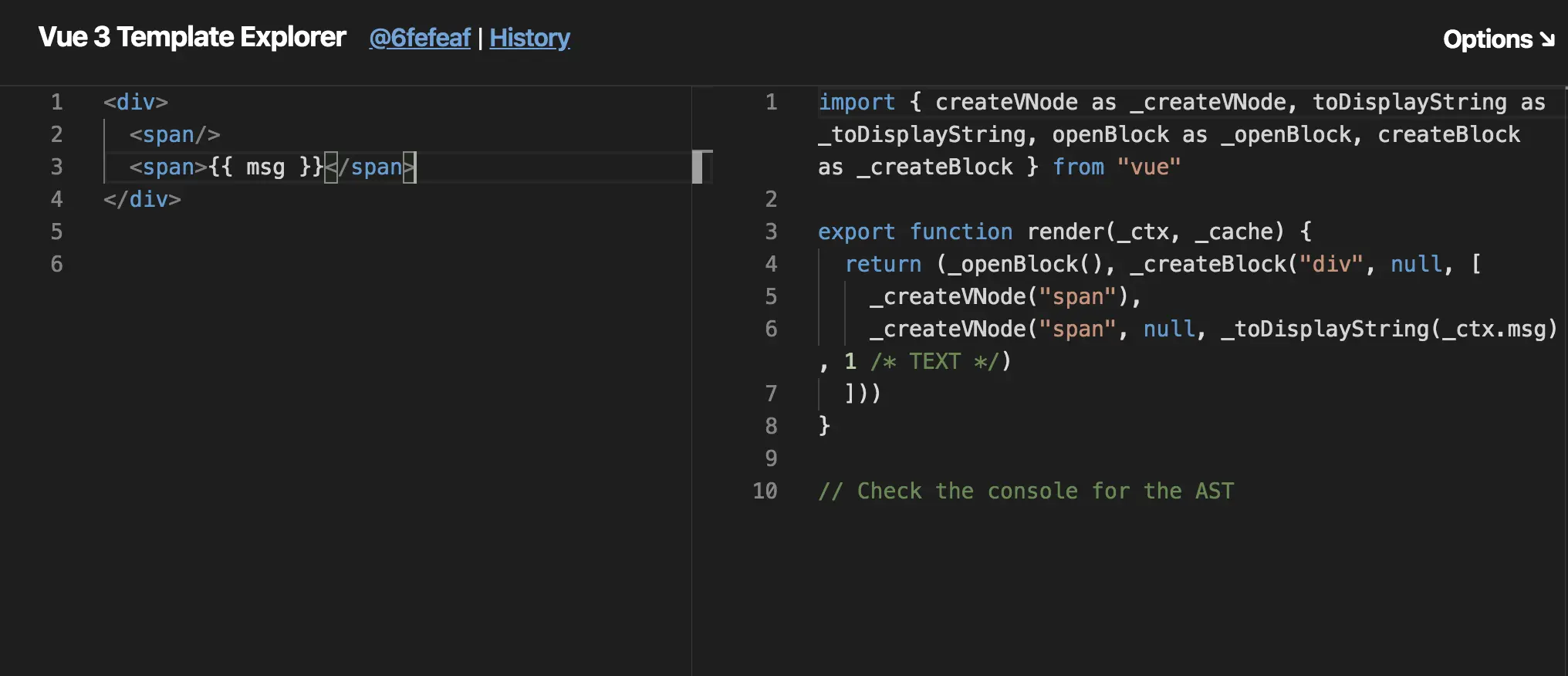This screenshot has height=676, width=1568.
Task: Click the TEXT patch flag comment
Action: (934, 361)
